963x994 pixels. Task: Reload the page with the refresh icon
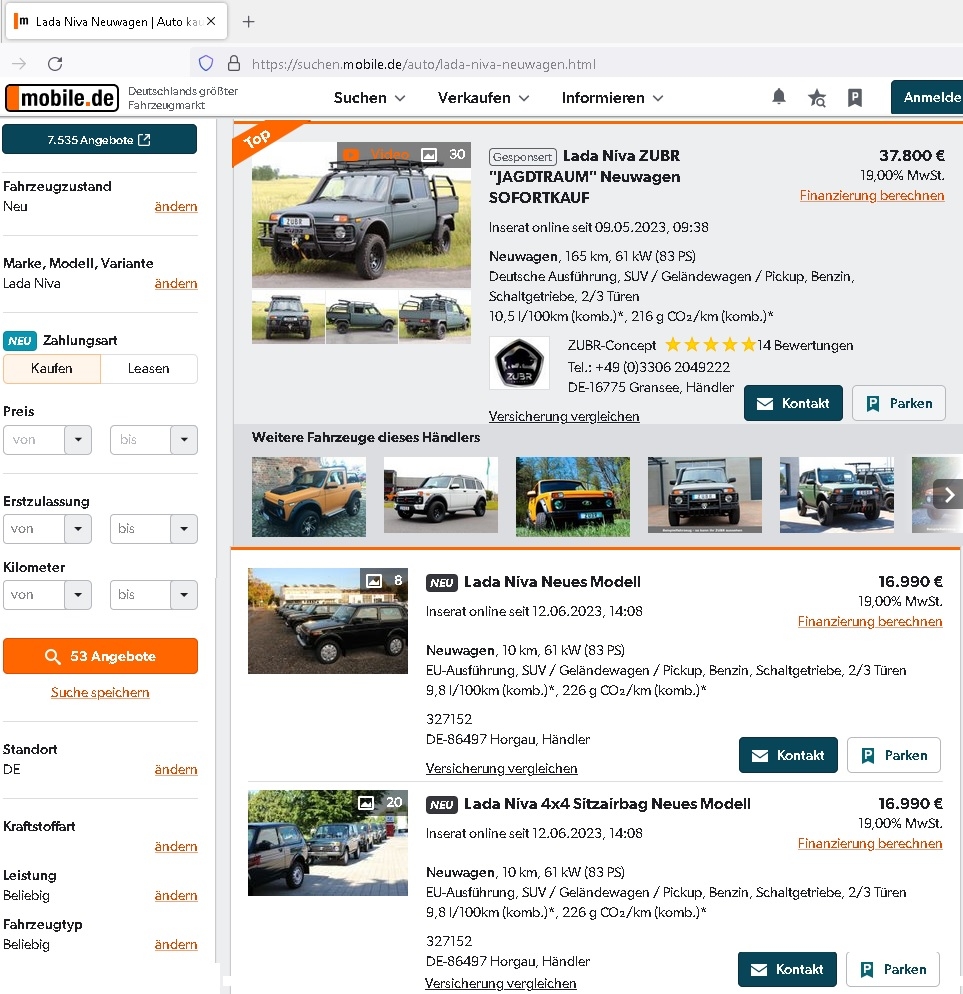point(55,63)
